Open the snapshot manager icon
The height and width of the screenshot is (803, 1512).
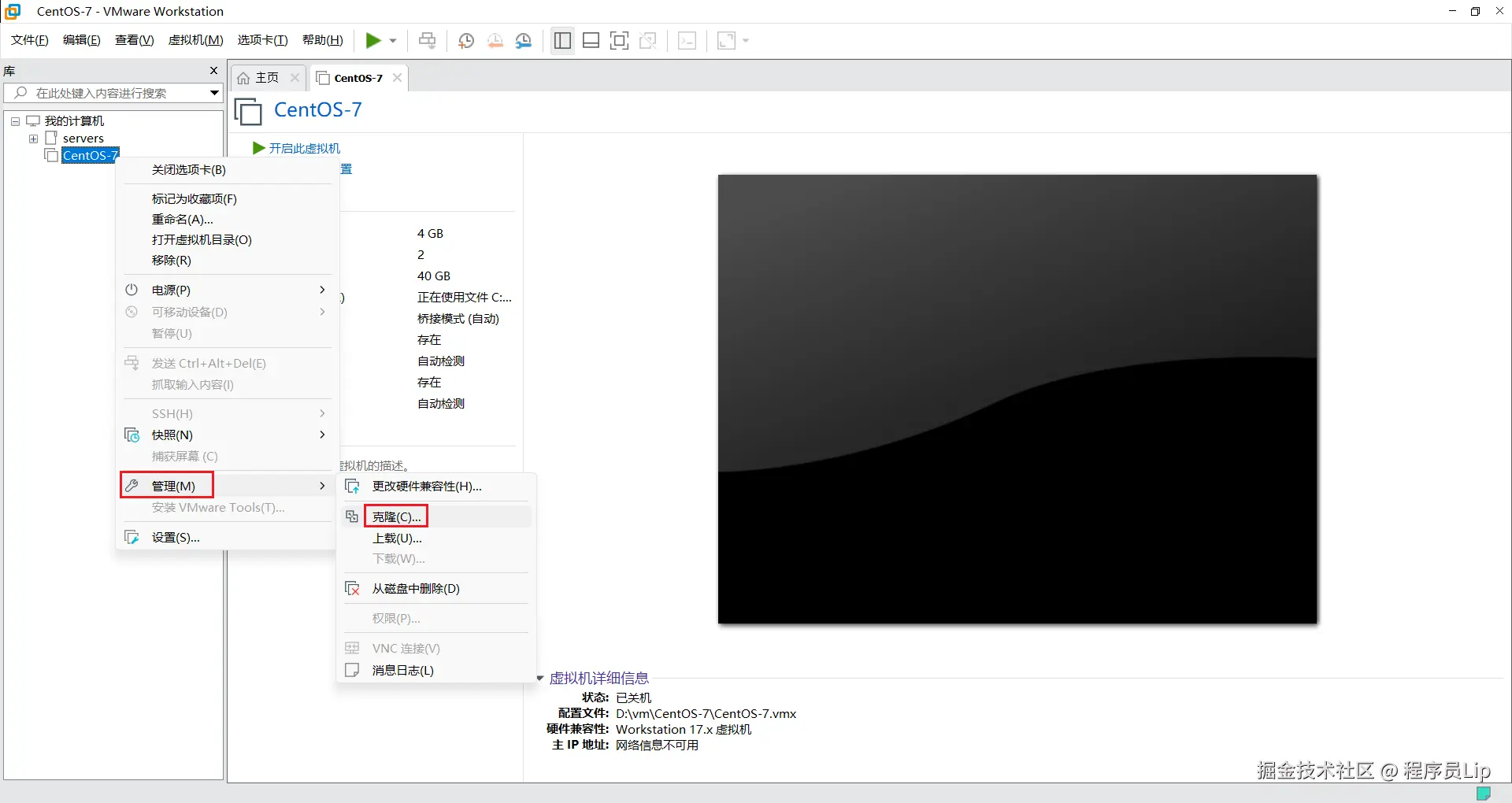[x=524, y=40]
